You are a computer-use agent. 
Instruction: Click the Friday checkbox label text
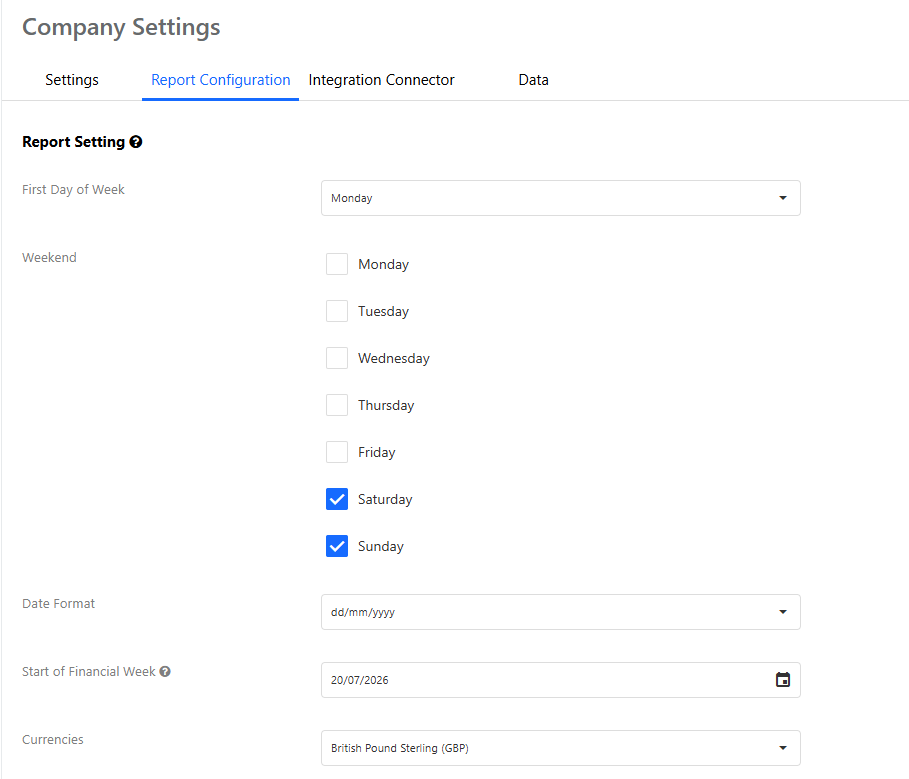coord(376,453)
